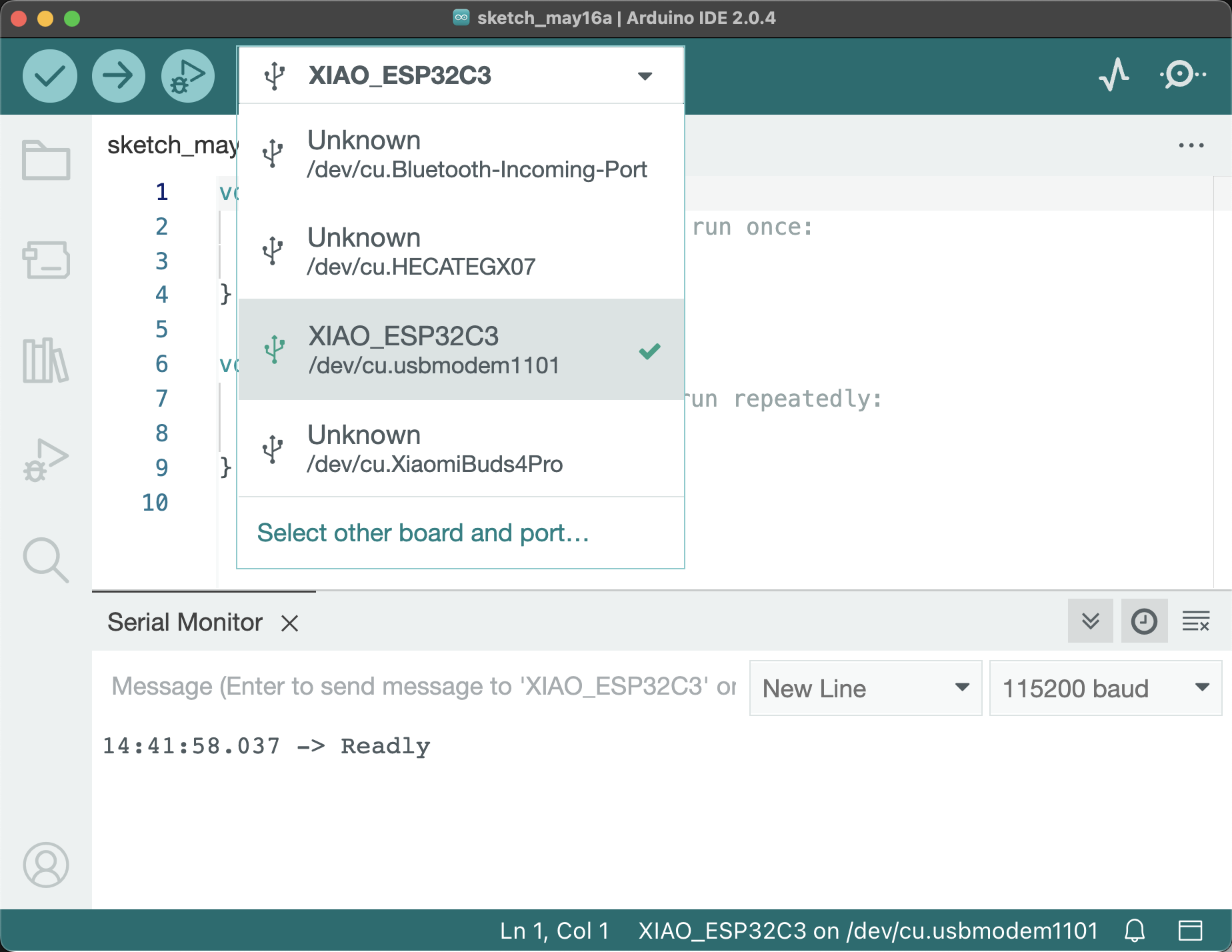Open the editor tab options three-dot menu
The width and height of the screenshot is (1232, 952).
click(1191, 145)
